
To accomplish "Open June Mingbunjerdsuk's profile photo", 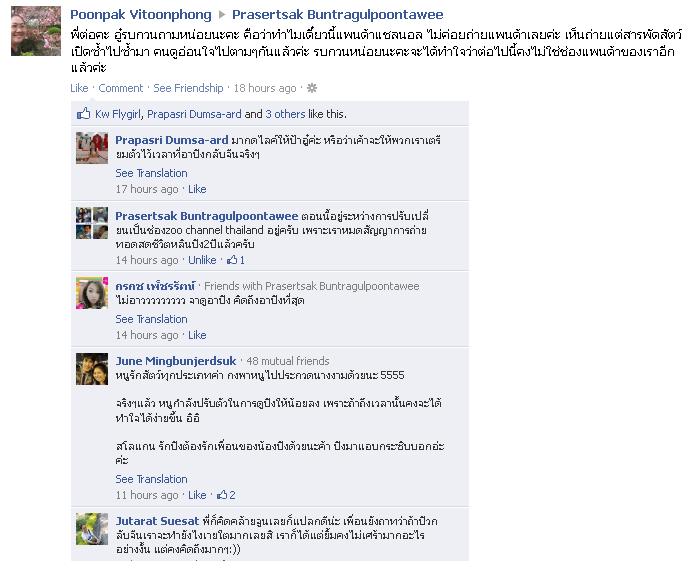I will 92,369.
